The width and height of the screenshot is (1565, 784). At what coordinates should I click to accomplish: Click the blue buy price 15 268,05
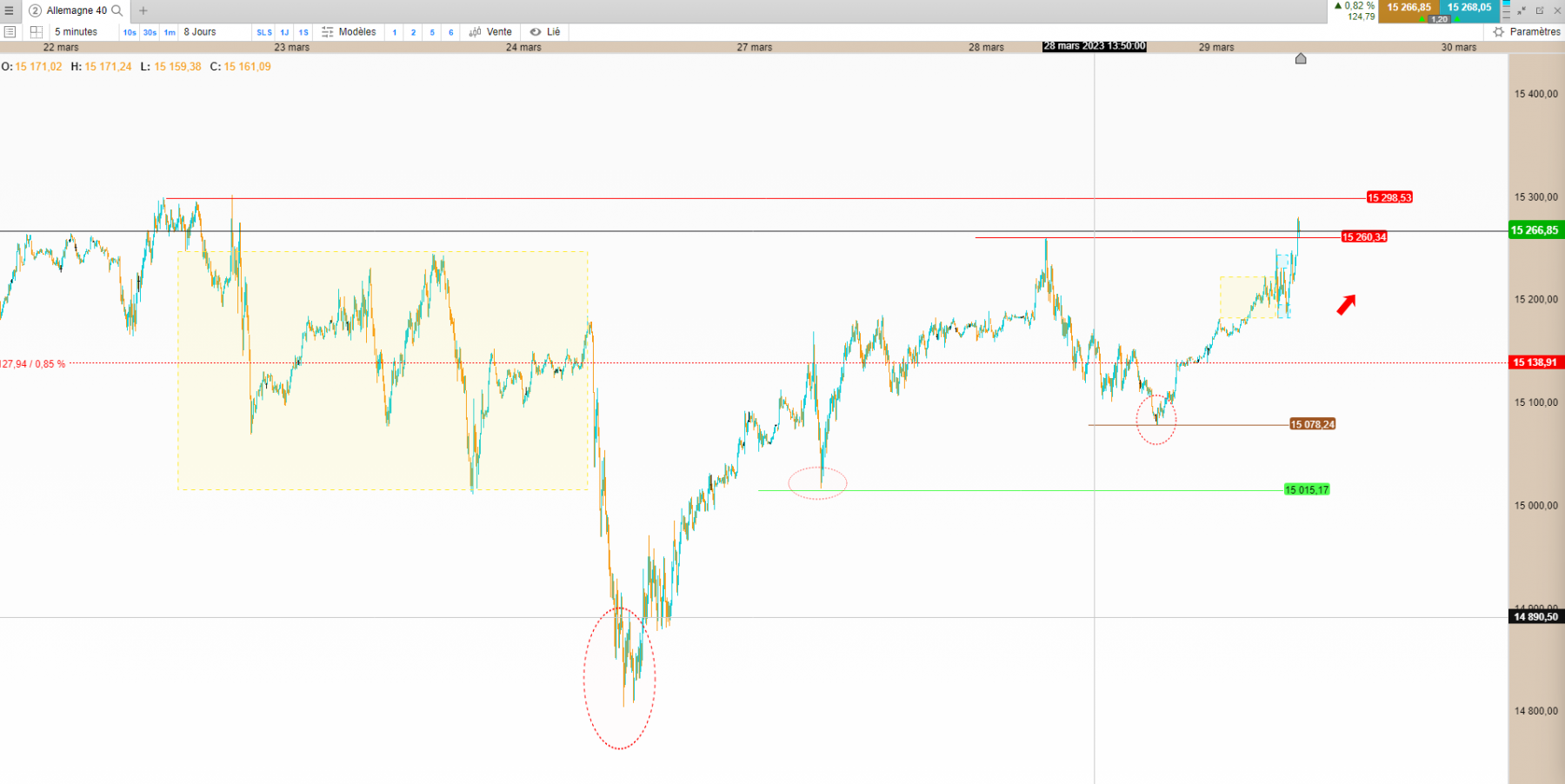(x=1469, y=7)
